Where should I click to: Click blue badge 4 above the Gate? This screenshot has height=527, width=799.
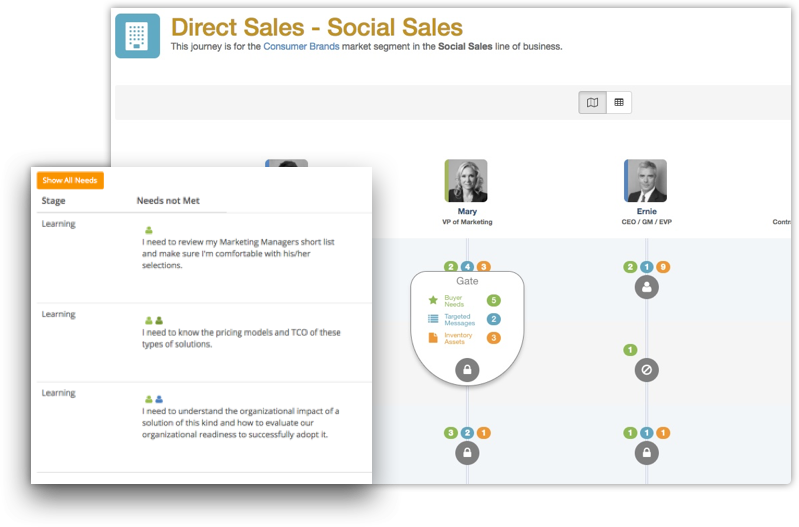coord(467,267)
